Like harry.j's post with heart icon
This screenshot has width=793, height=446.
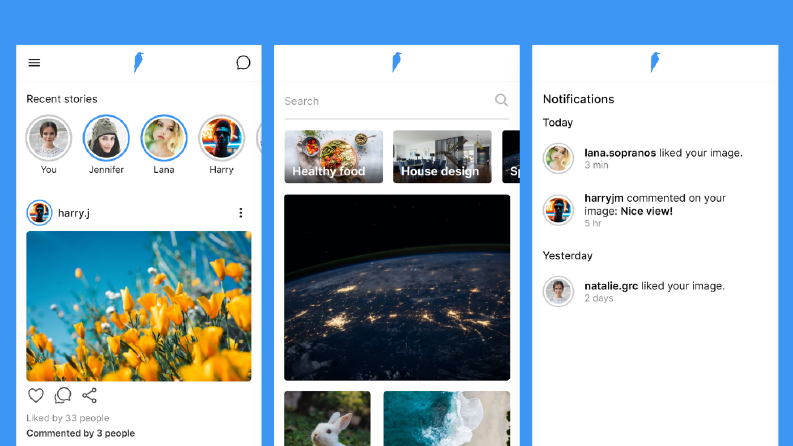[35, 395]
